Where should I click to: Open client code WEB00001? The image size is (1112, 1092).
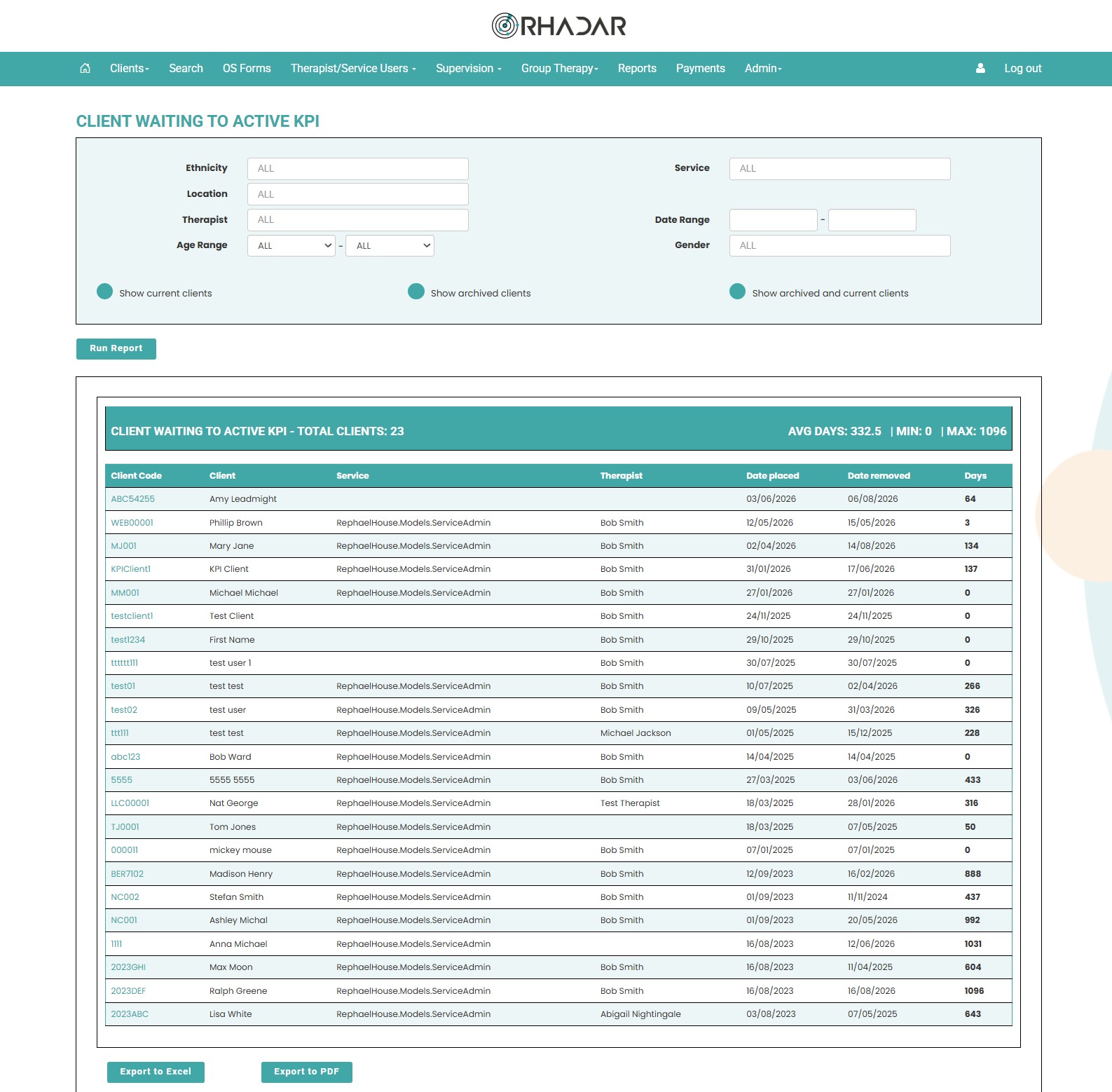click(x=132, y=522)
